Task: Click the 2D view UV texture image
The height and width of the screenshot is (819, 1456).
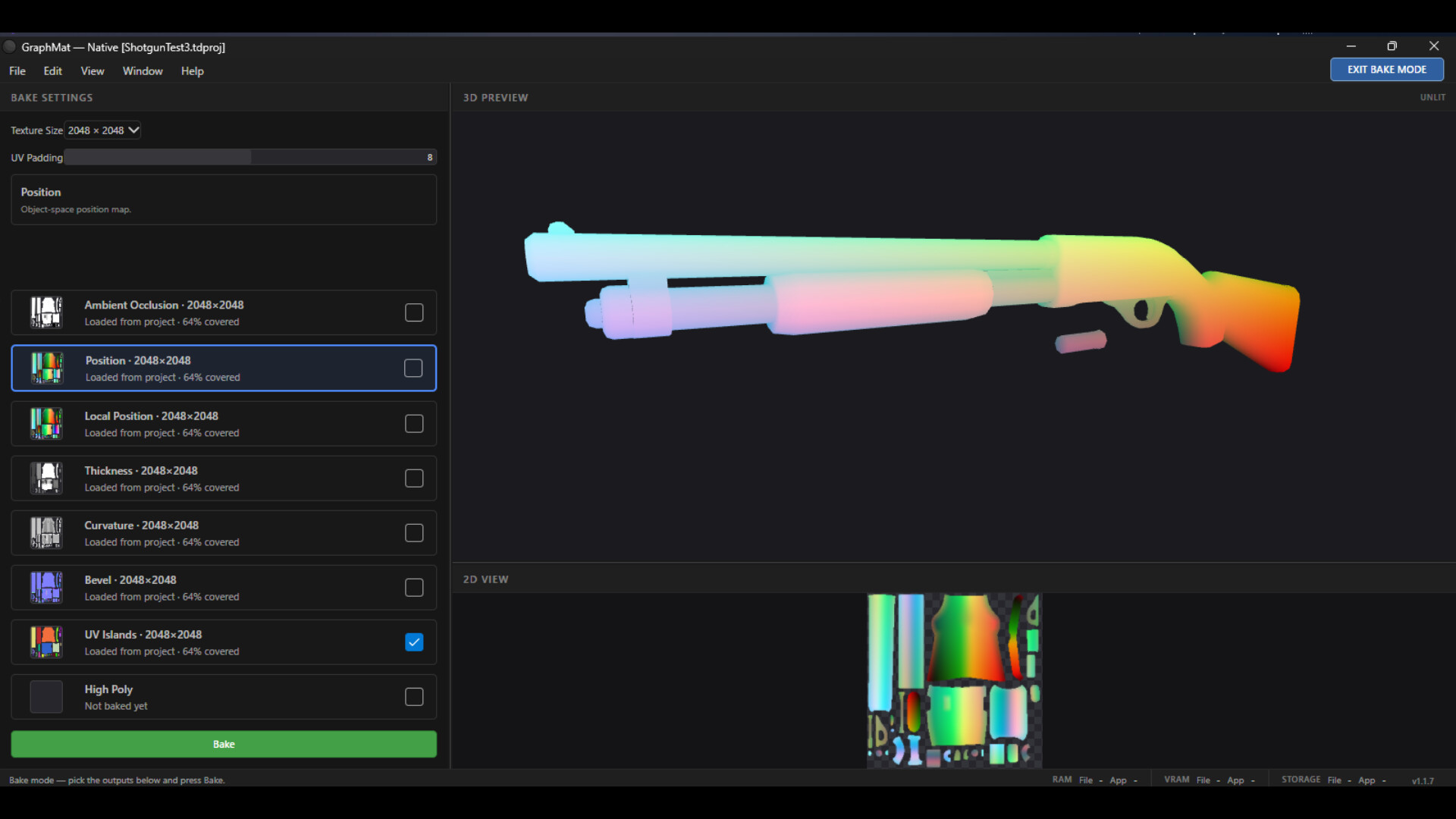Action: [955, 680]
